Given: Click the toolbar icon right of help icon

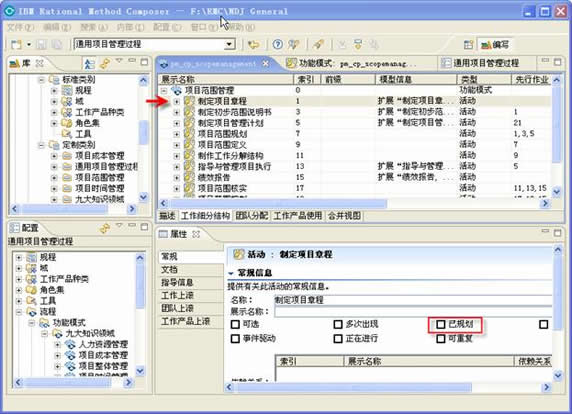Looking at the screenshot, I should (x=293, y=45).
